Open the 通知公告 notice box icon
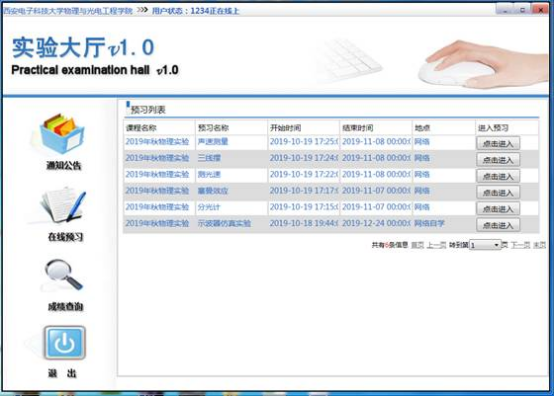The image size is (554, 397). [62, 135]
